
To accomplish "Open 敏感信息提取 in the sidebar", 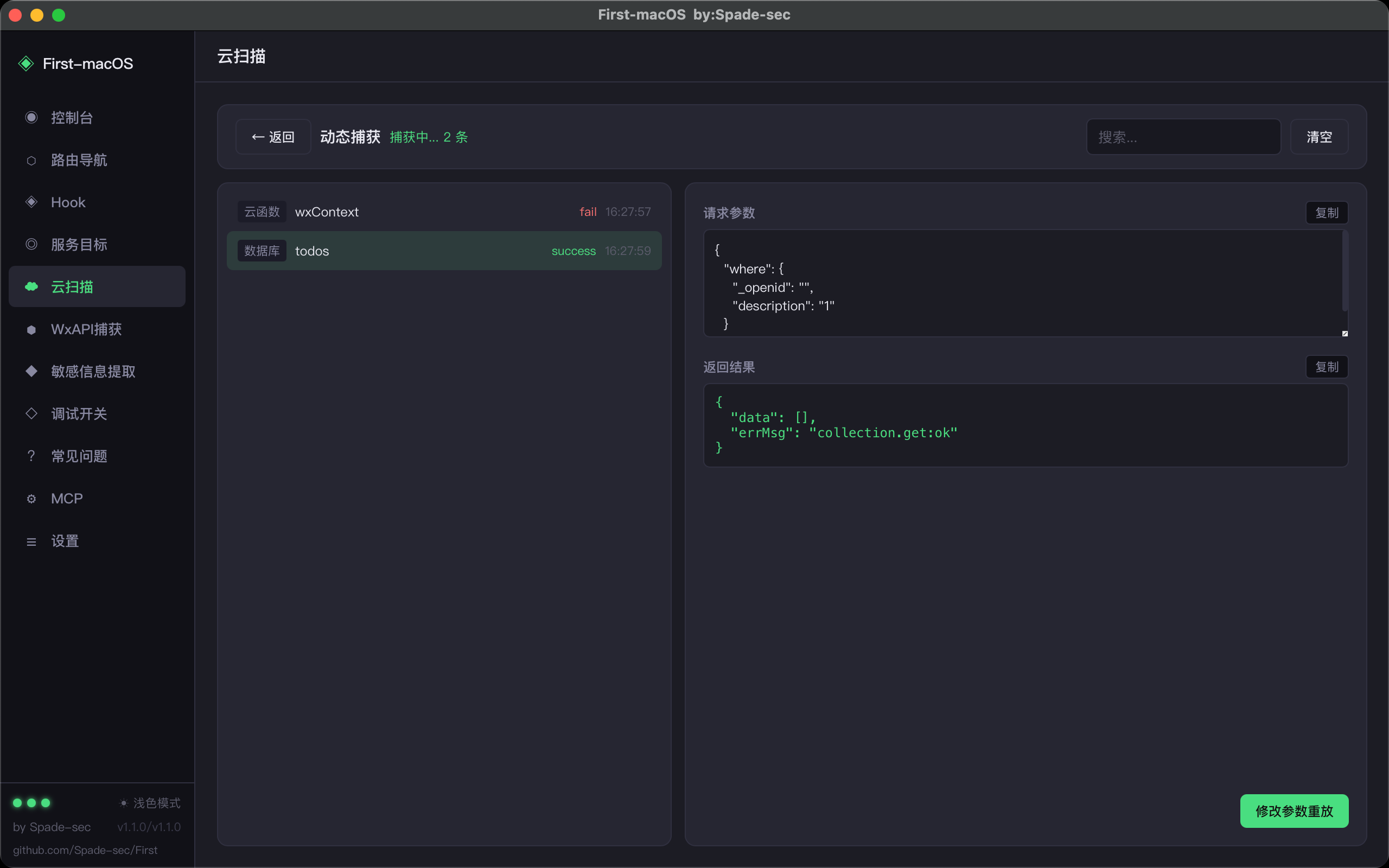I will click(97, 371).
